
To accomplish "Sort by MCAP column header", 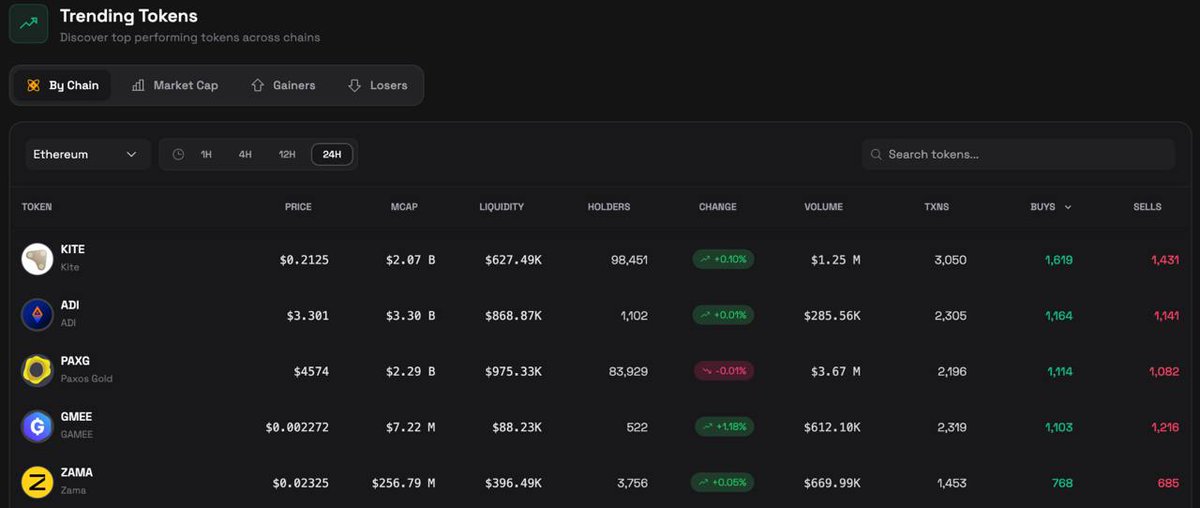I will (x=404, y=207).
